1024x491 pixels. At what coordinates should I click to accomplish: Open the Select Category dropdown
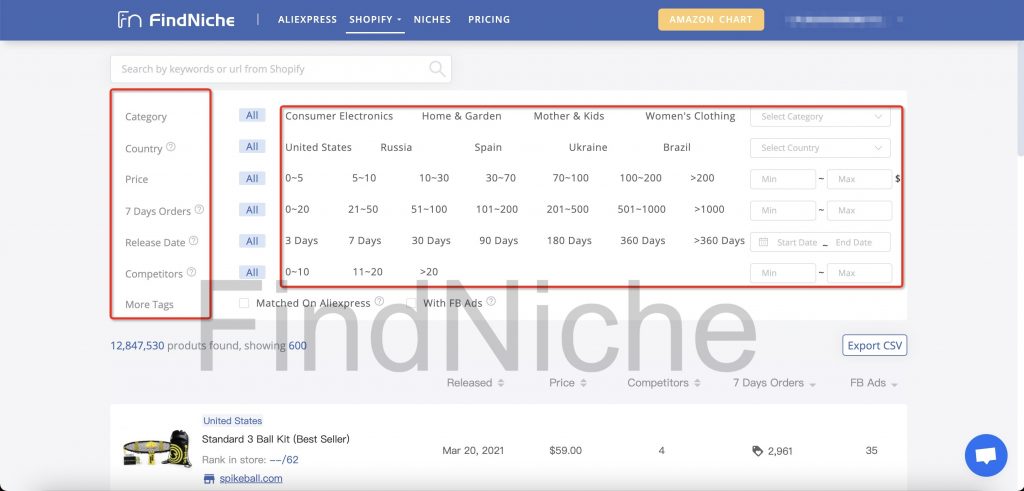point(820,117)
